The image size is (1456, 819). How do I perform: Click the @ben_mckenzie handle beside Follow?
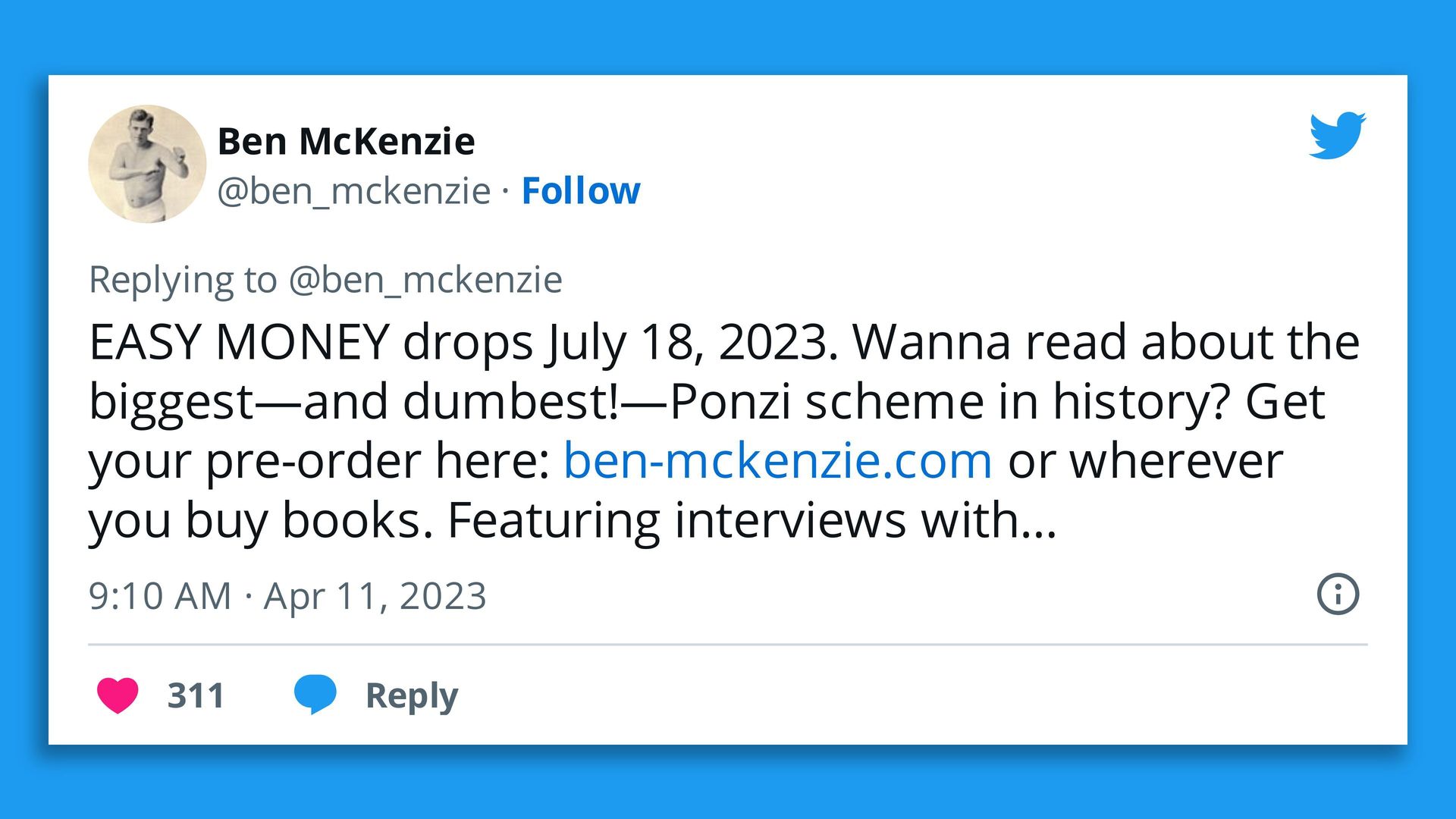click(x=354, y=190)
